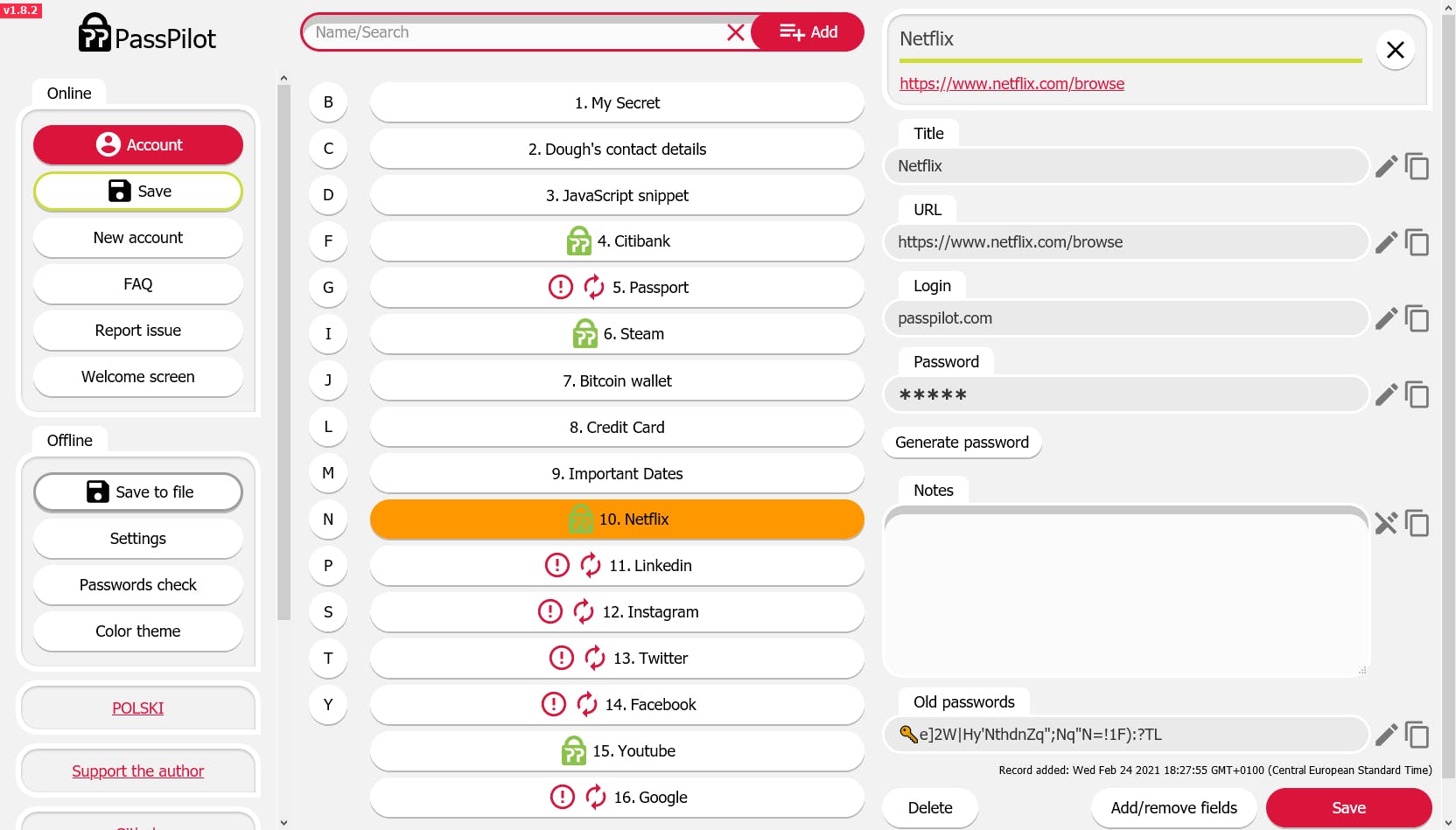Click the warning icon on Facebook entry
The height and width of the screenshot is (830, 1456).
point(554,704)
